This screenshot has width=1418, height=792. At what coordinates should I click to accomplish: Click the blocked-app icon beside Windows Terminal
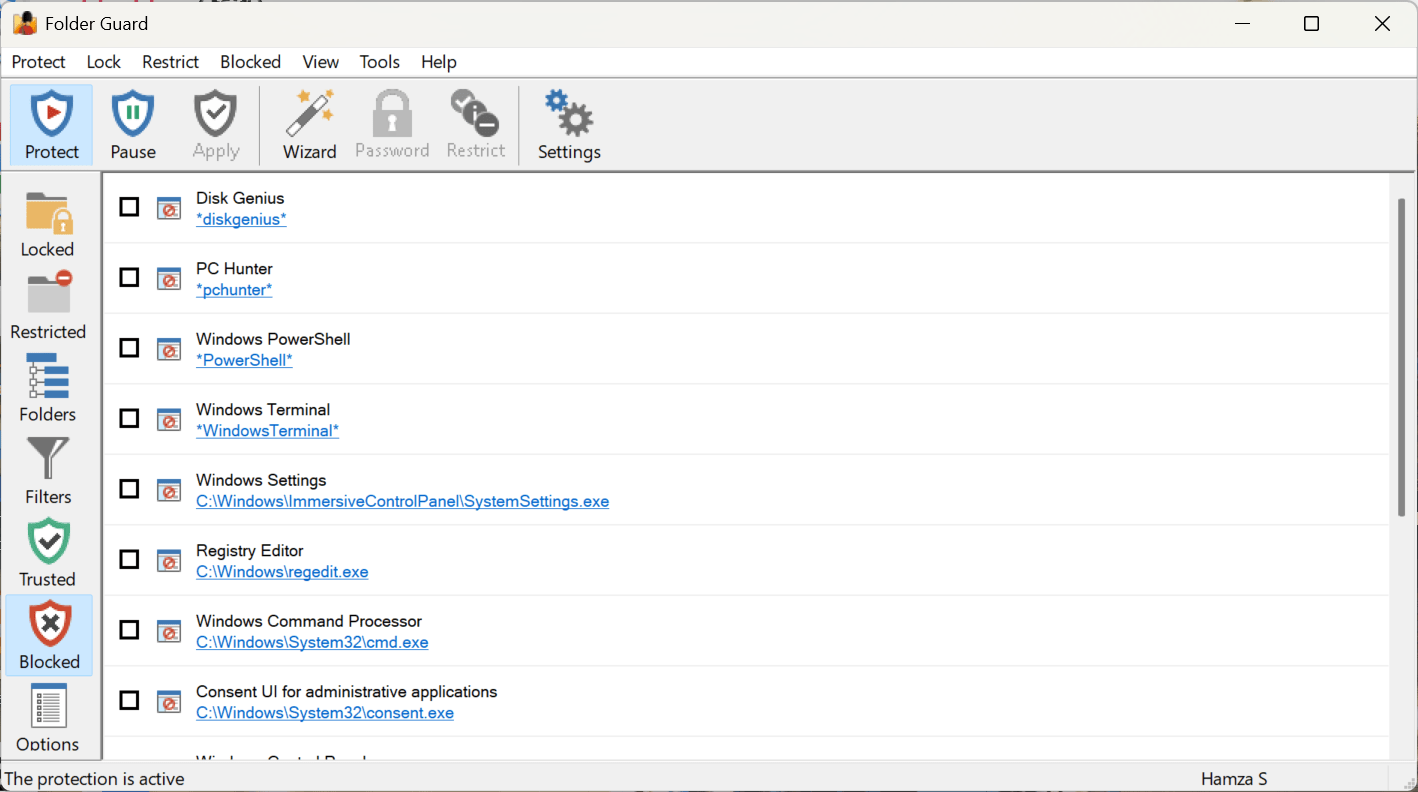169,419
